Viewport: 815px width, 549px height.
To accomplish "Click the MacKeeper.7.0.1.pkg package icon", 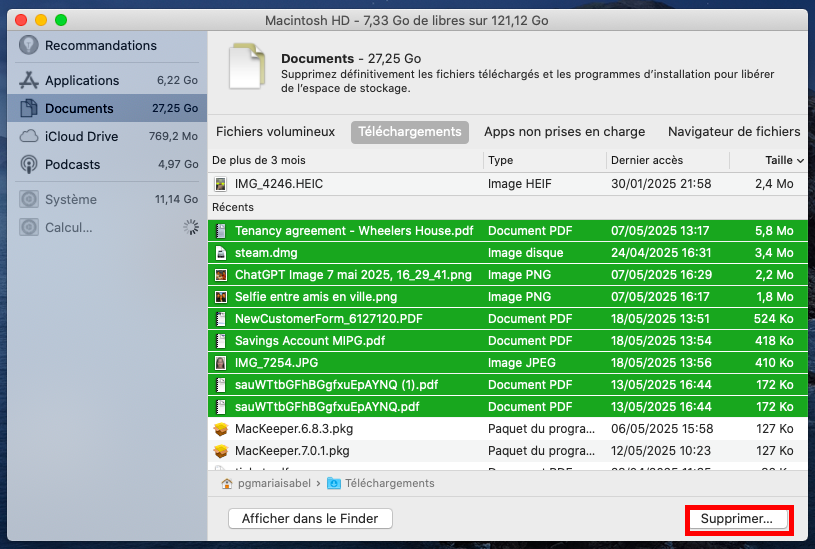I will coord(221,450).
